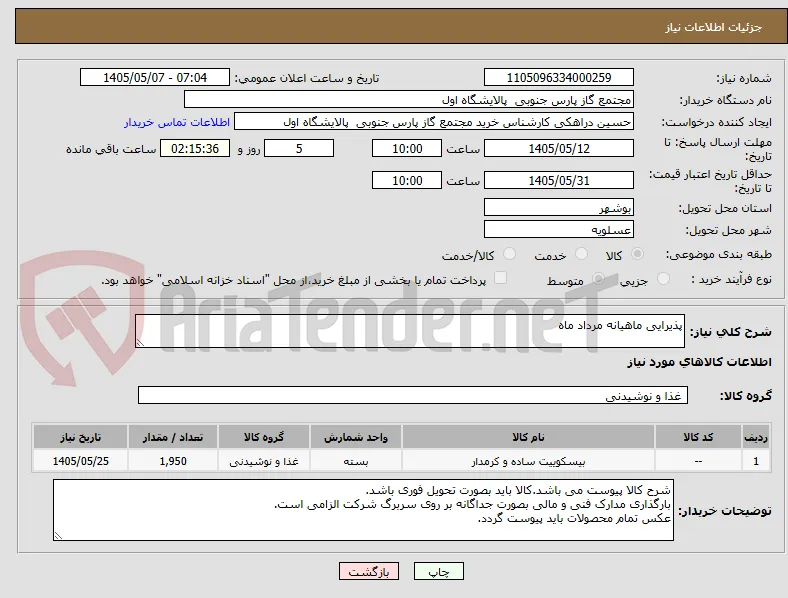Select the کالا radio button
The image size is (788, 598).
tap(637, 254)
